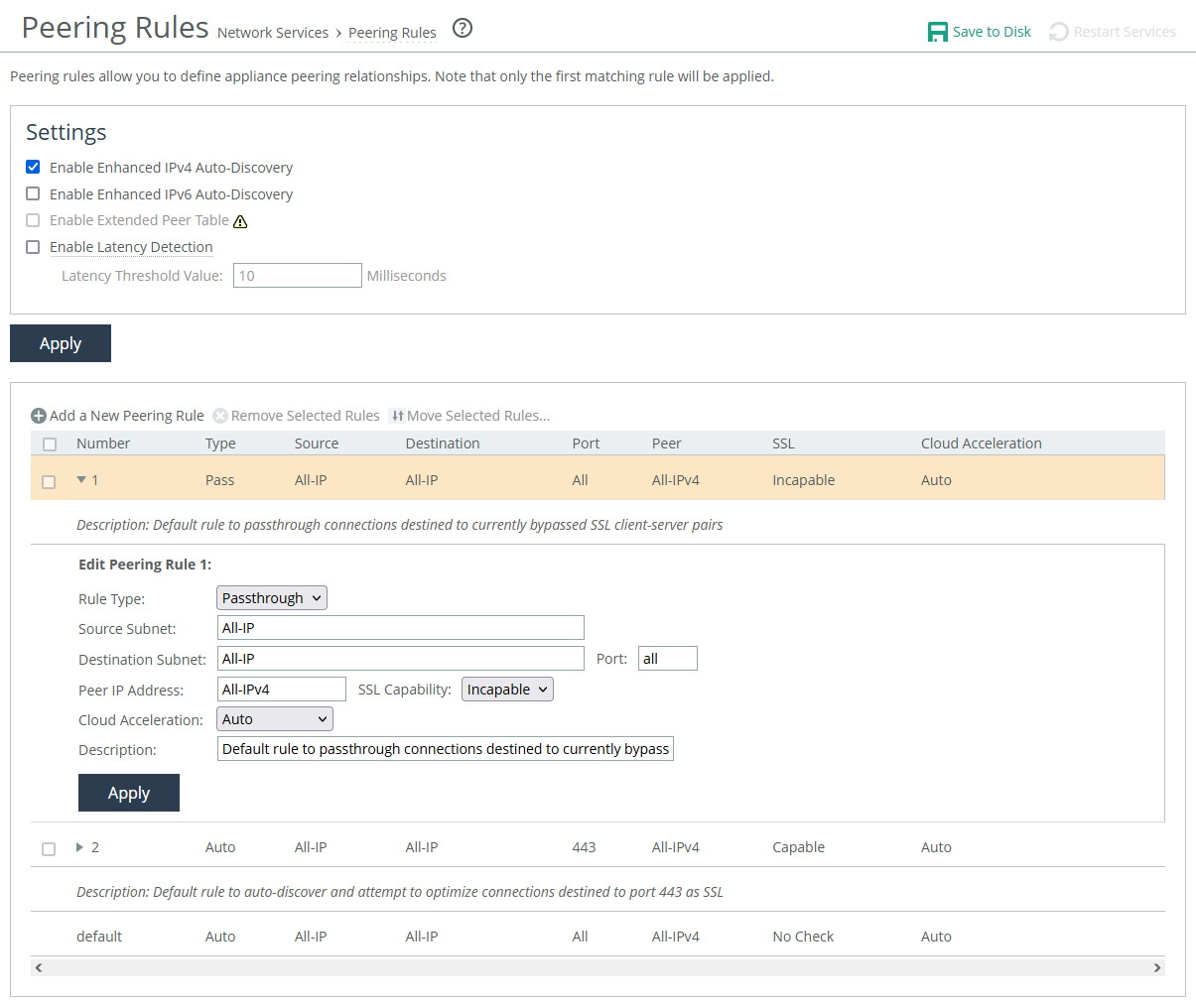
Task: Uncheck Enable Enhanced IPv4 Auto-Discovery
Action: click(x=33, y=167)
